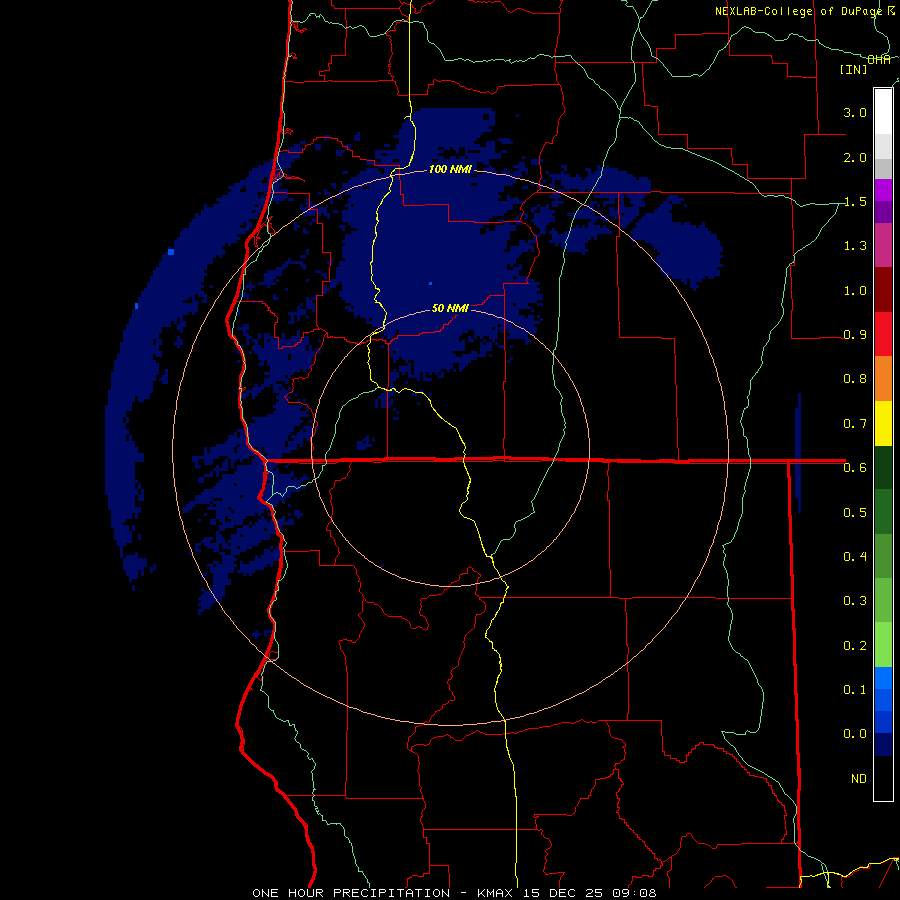Pick the bright red swatch in the legend
900x900 pixels.
click(883, 334)
